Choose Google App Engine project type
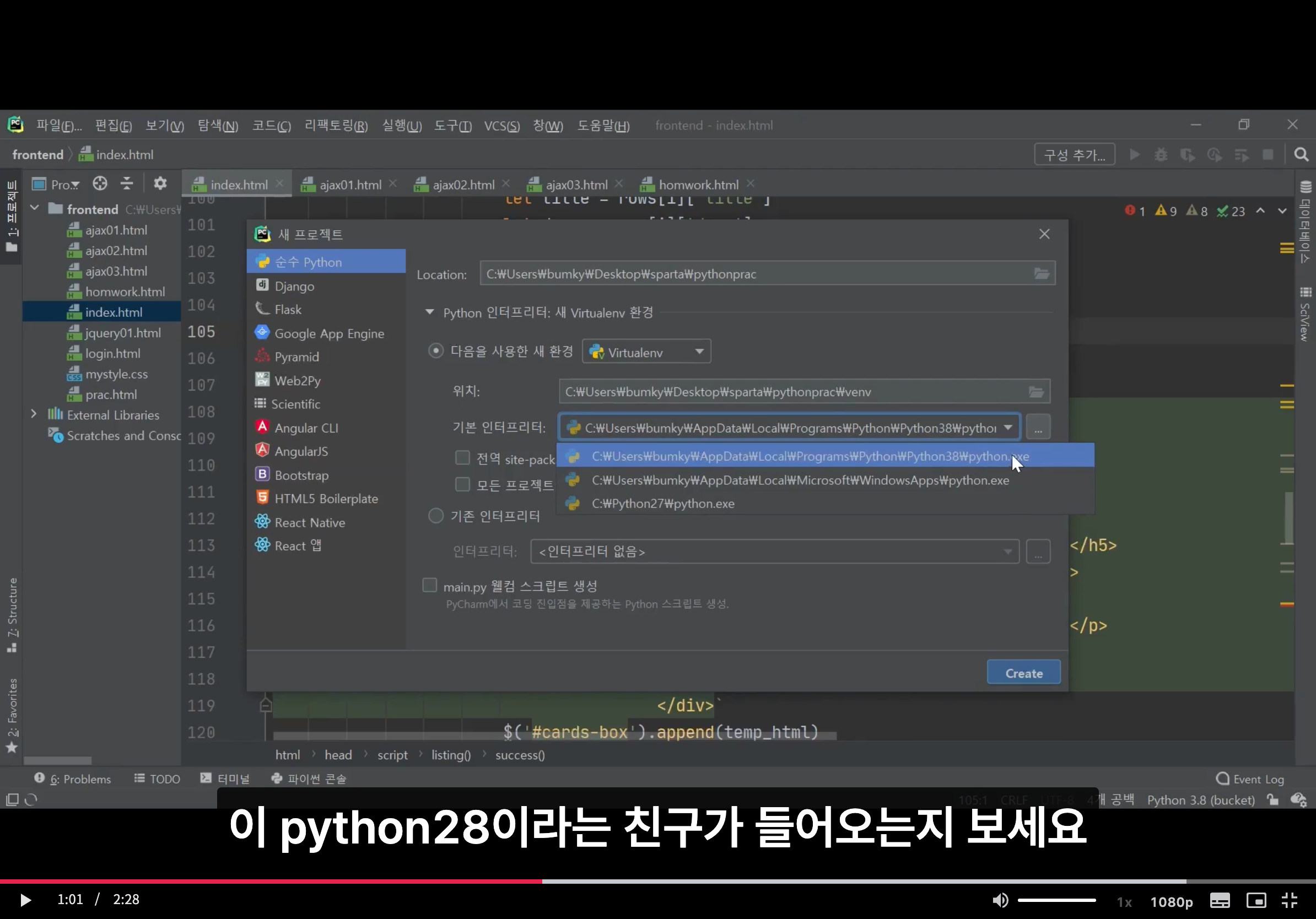The image size is (1316, 919). pos(326,333)
